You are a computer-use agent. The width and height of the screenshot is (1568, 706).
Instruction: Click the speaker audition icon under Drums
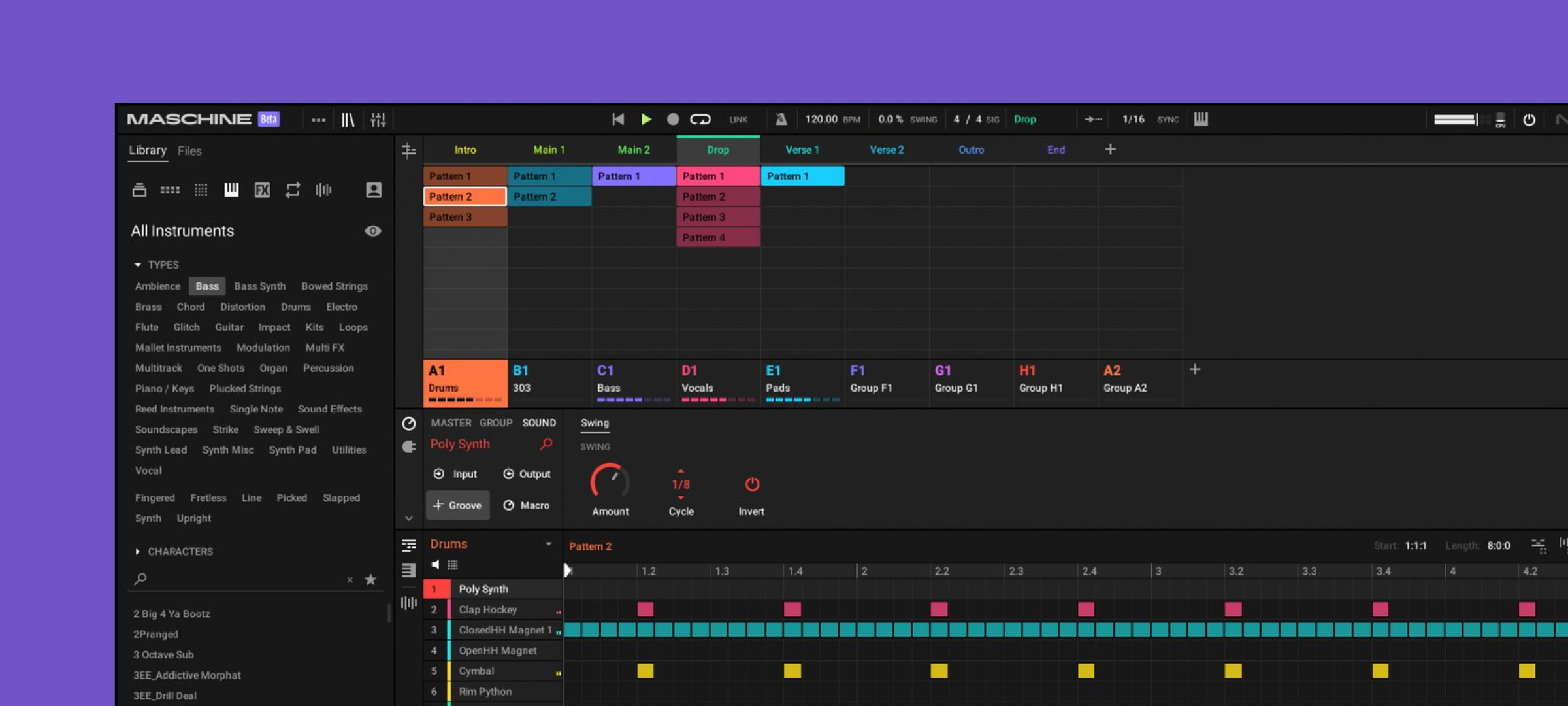pyautogui.click(x=435, y=565)
